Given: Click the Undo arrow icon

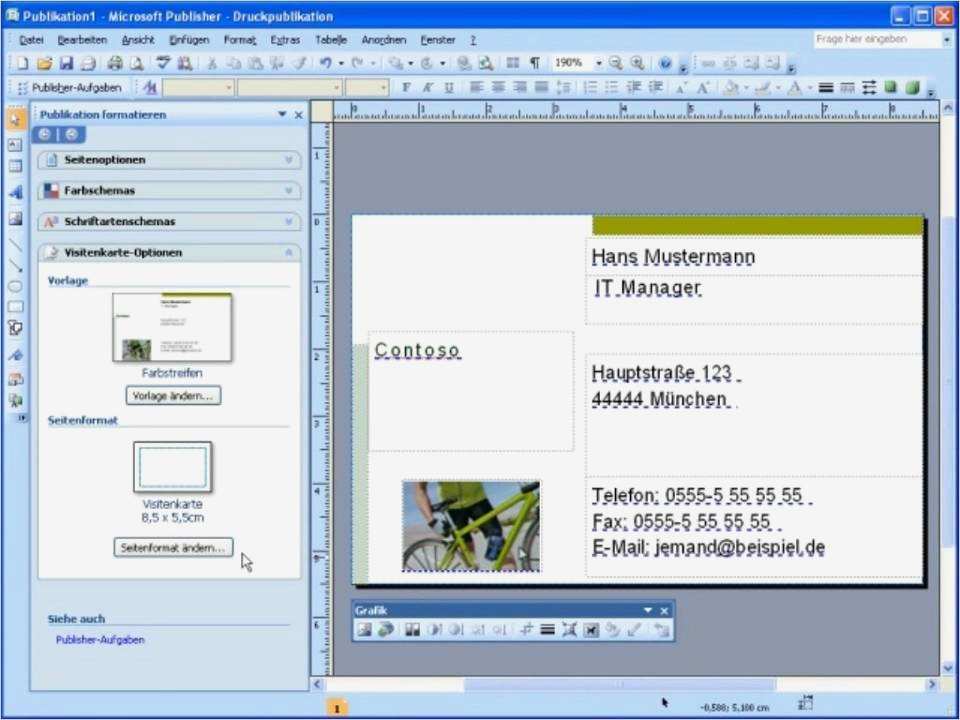Looking at the screenshot, I should 326,63.
